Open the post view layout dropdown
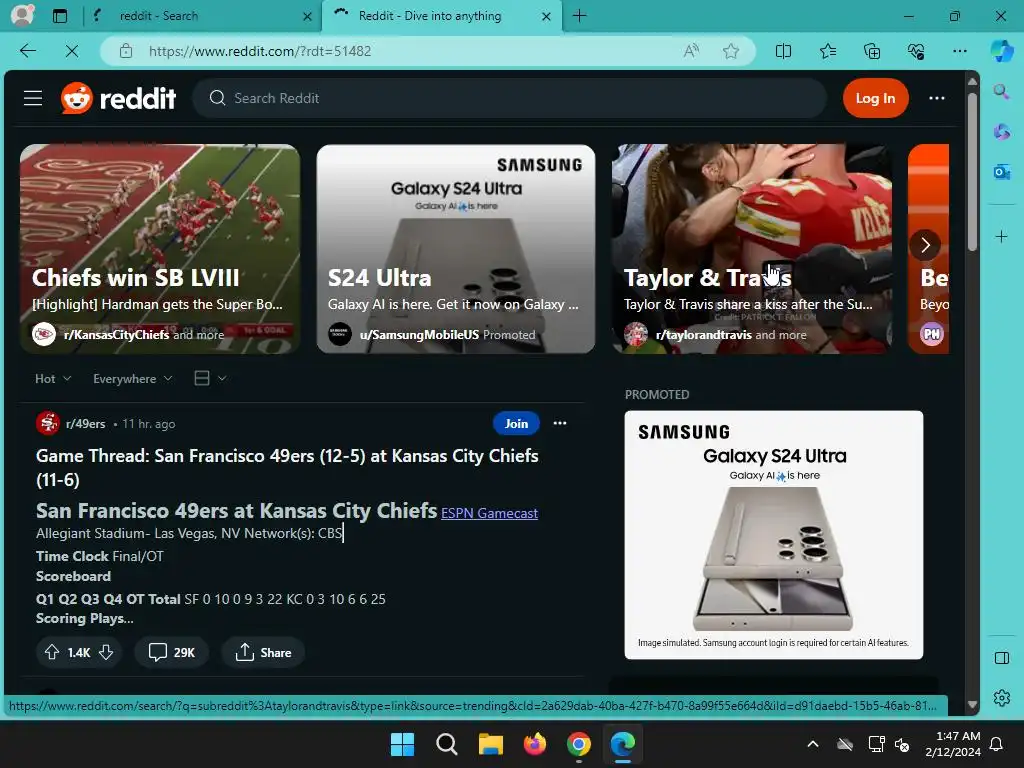Viewport: 1024px width, 768px height. [210, 378]
